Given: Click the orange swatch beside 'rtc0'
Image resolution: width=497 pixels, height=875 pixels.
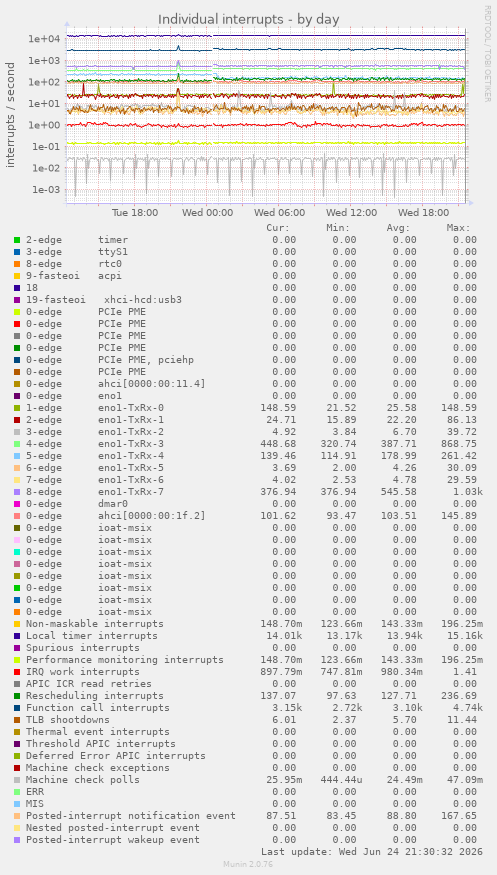Looking at the screenshot, I should (x=17, y=264).
